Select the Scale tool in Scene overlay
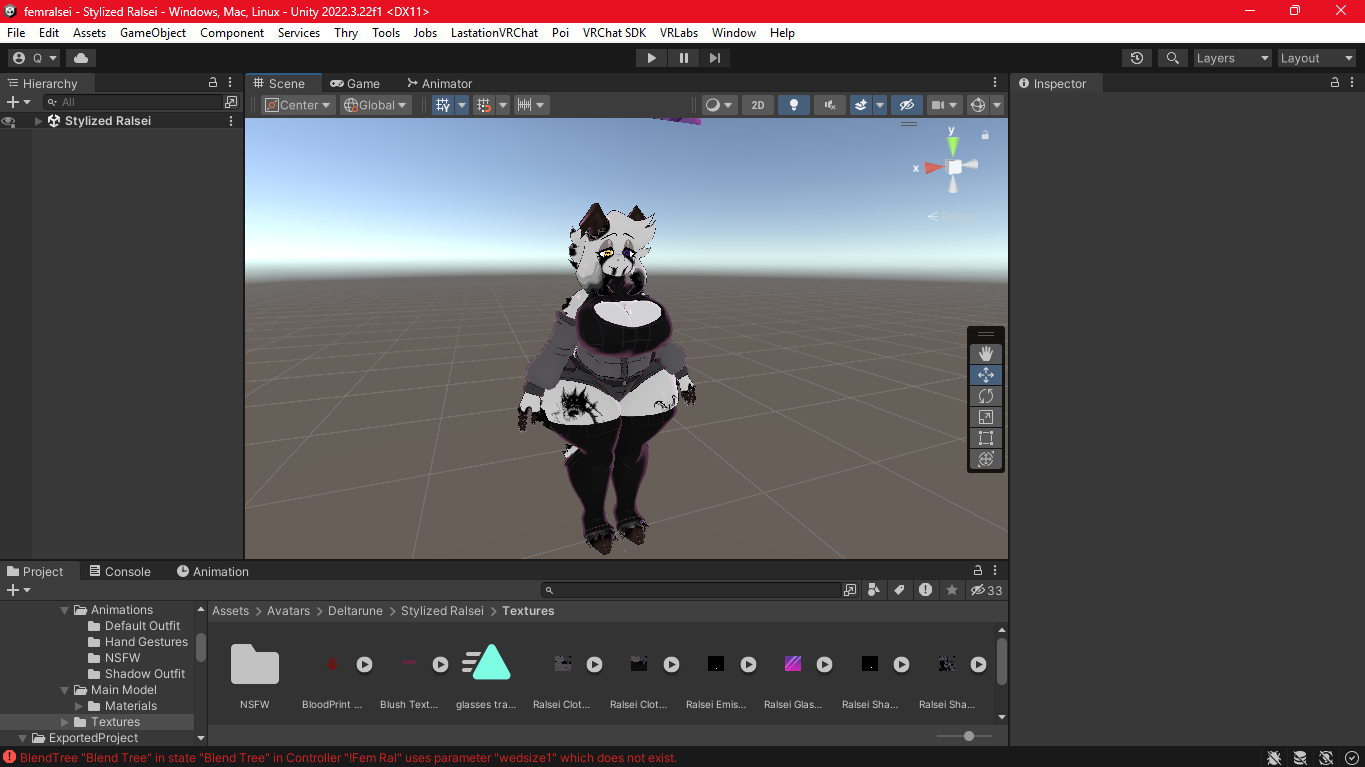The image size is (1365, 767). coord(986,417)
